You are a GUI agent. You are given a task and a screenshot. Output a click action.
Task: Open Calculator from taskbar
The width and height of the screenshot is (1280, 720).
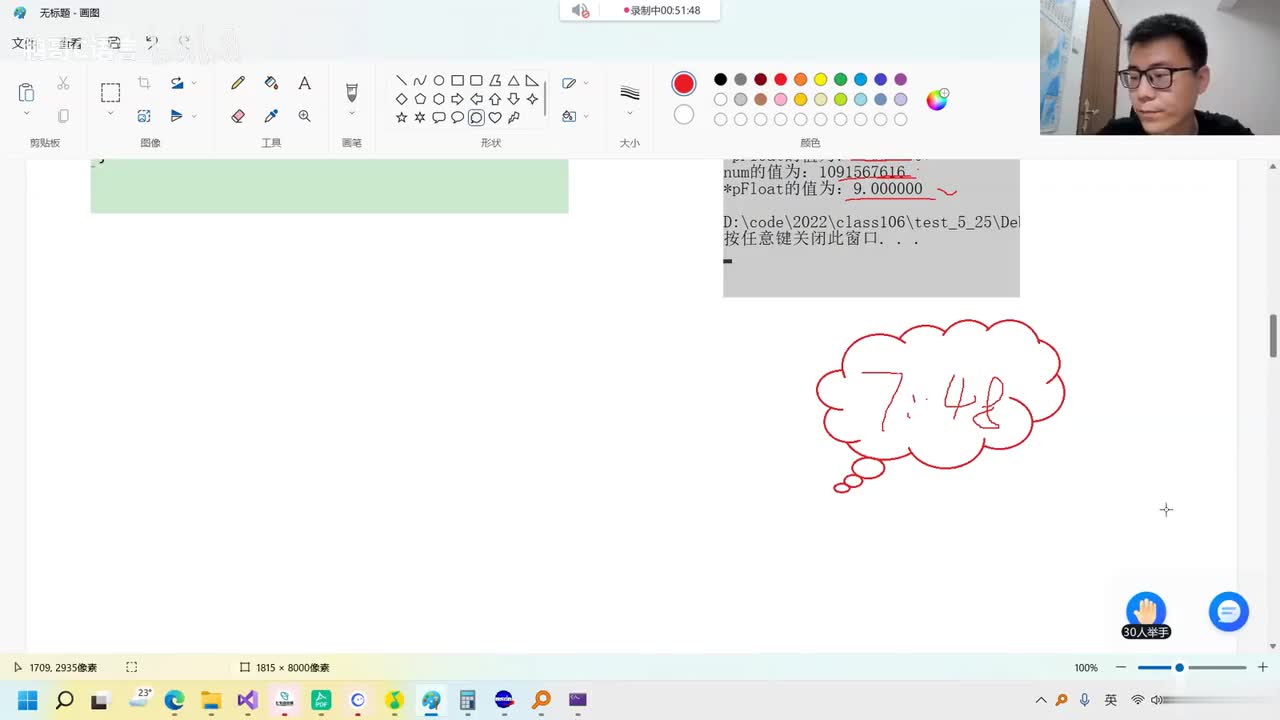pos(467,700)
